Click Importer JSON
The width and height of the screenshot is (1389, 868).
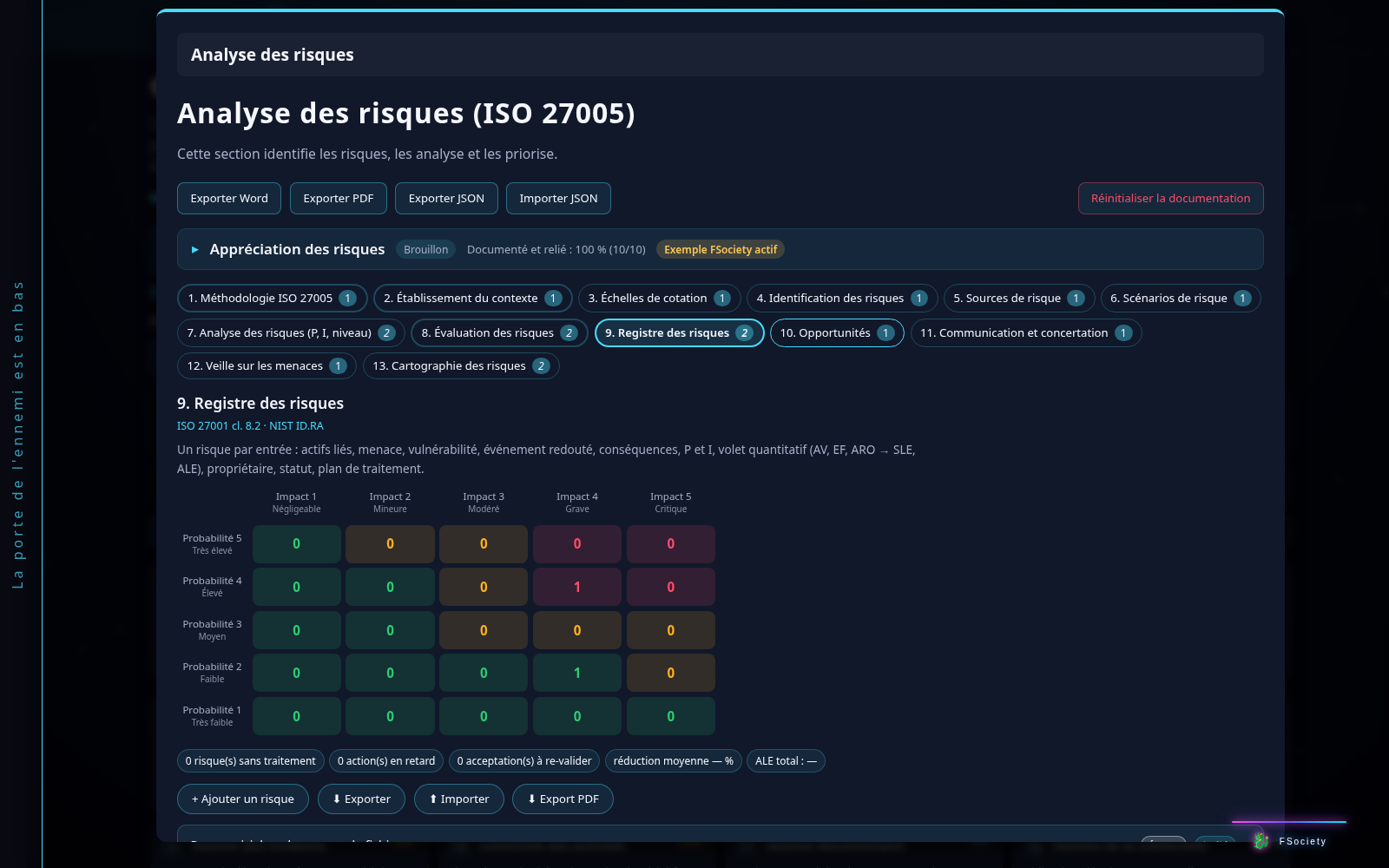click(558, 198)
